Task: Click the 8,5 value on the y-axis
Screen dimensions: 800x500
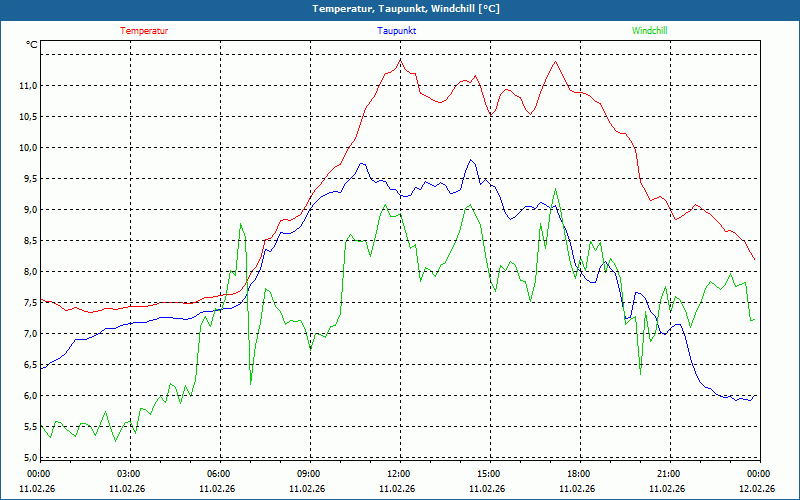Action: pyautogui.click(x=29, y=241)
